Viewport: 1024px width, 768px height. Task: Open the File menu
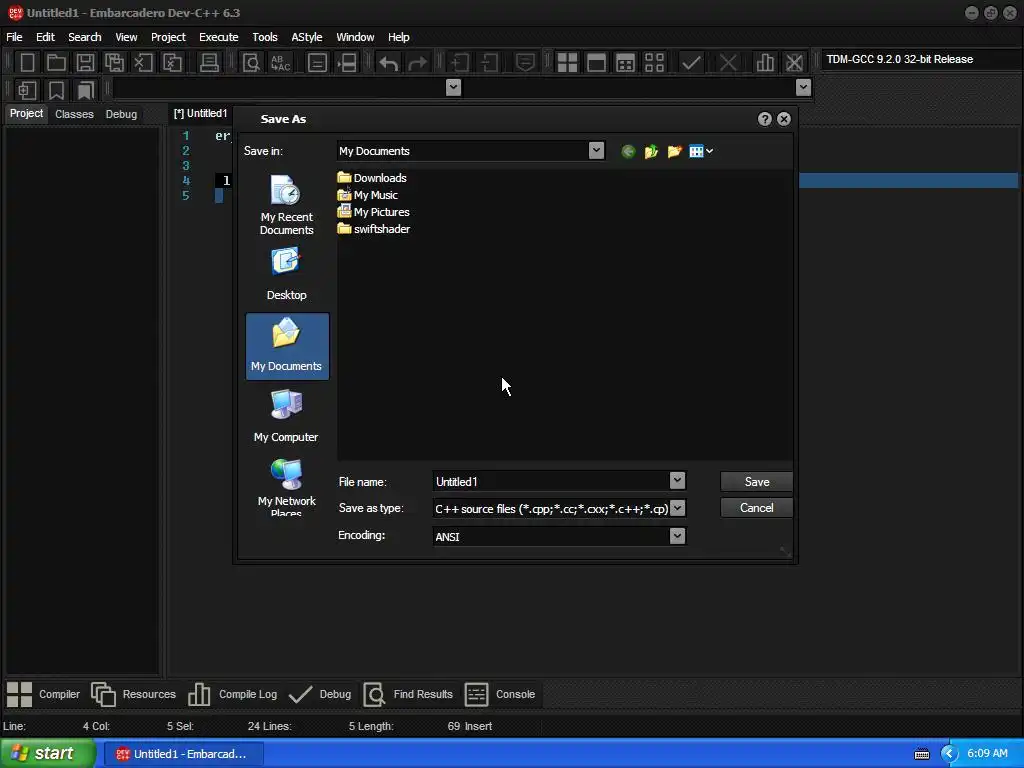coord(14,37)
